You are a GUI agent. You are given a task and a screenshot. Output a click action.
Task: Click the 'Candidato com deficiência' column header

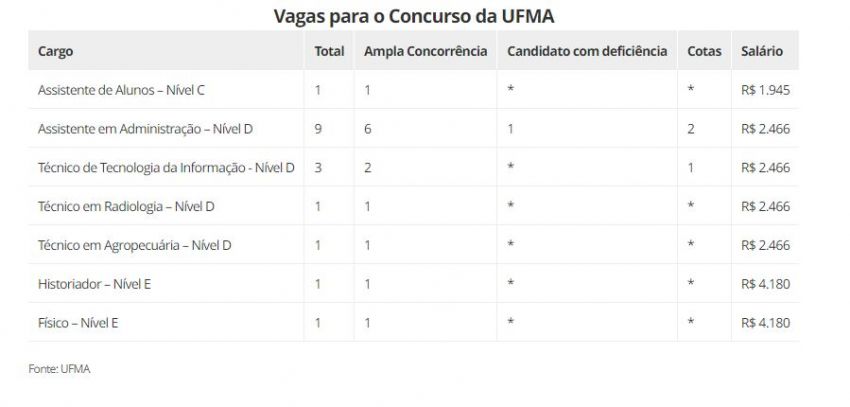tap(587, 51)
